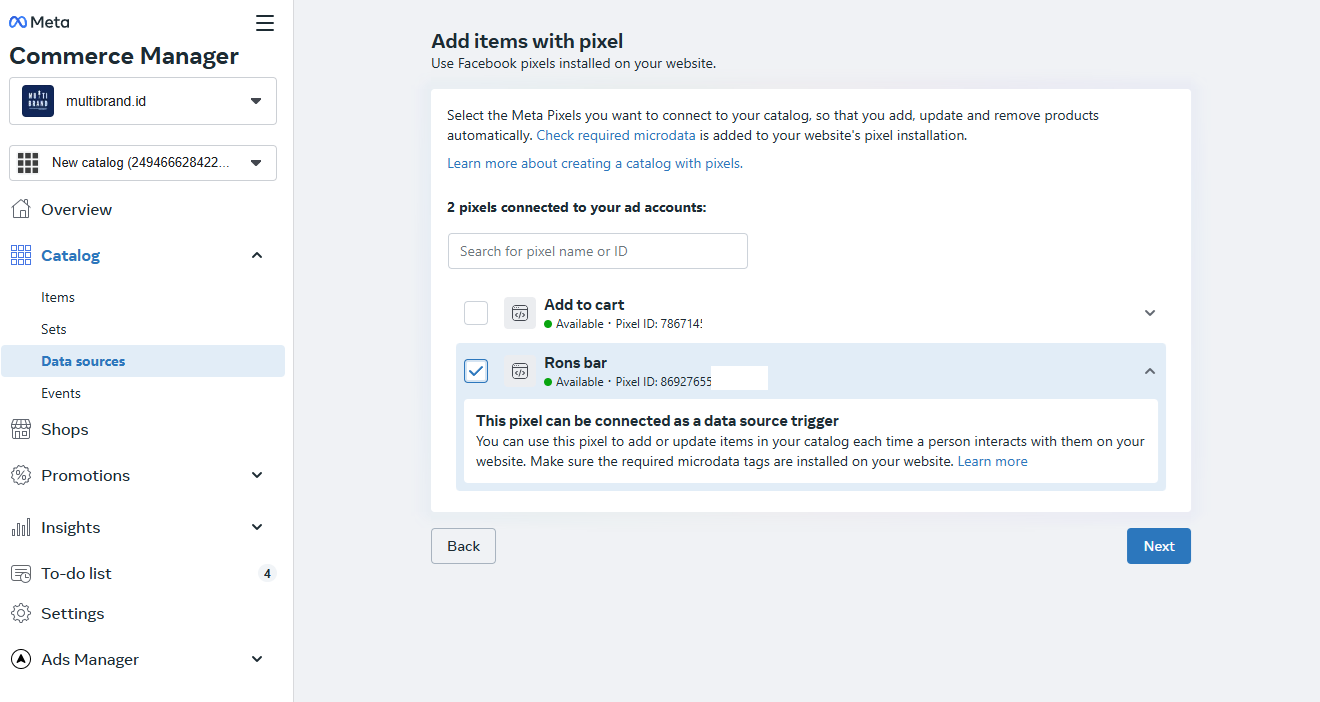Click the Next button
This screenshot has height=702, width=1320.
pyautogui.click(x=1159, y=546)
